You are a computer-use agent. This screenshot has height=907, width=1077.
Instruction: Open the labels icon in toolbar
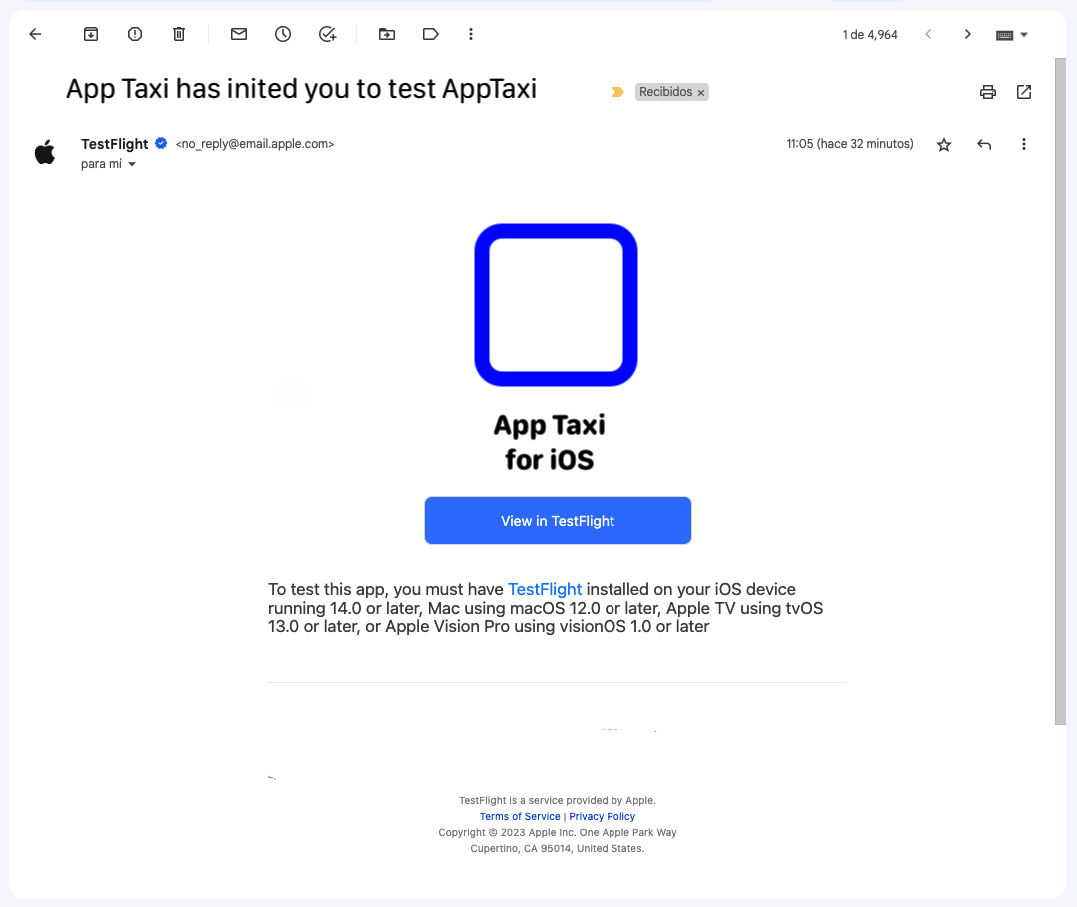(x=431, y=34)
